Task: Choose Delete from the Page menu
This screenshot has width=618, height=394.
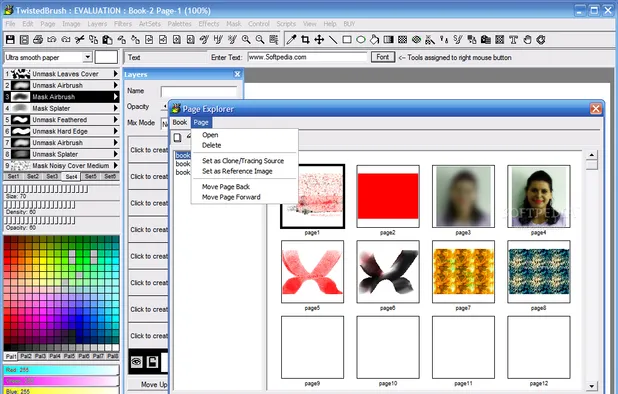Action: 212,145
